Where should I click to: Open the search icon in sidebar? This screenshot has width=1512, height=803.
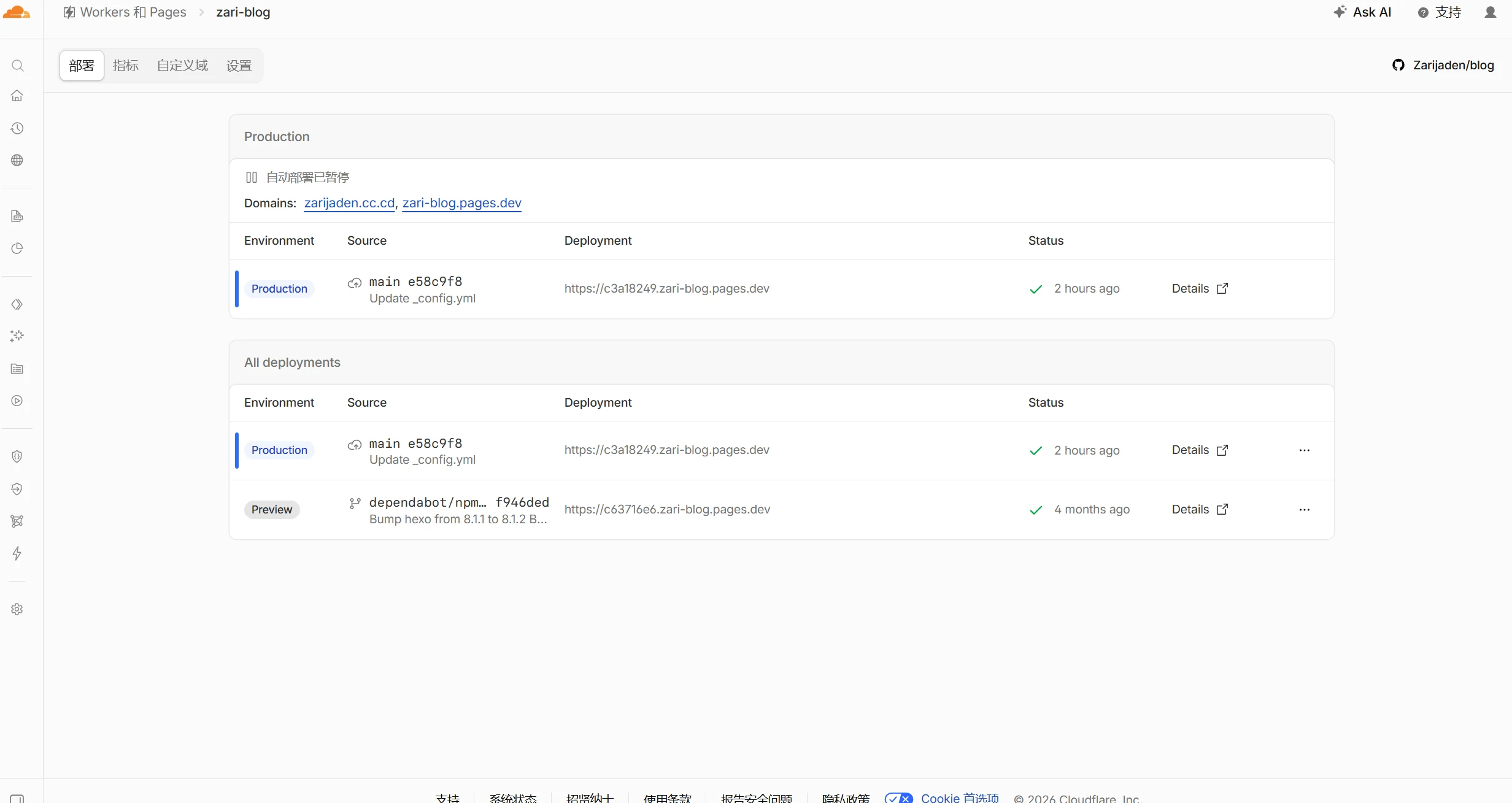pyautogui.click(x=17, y=66)
